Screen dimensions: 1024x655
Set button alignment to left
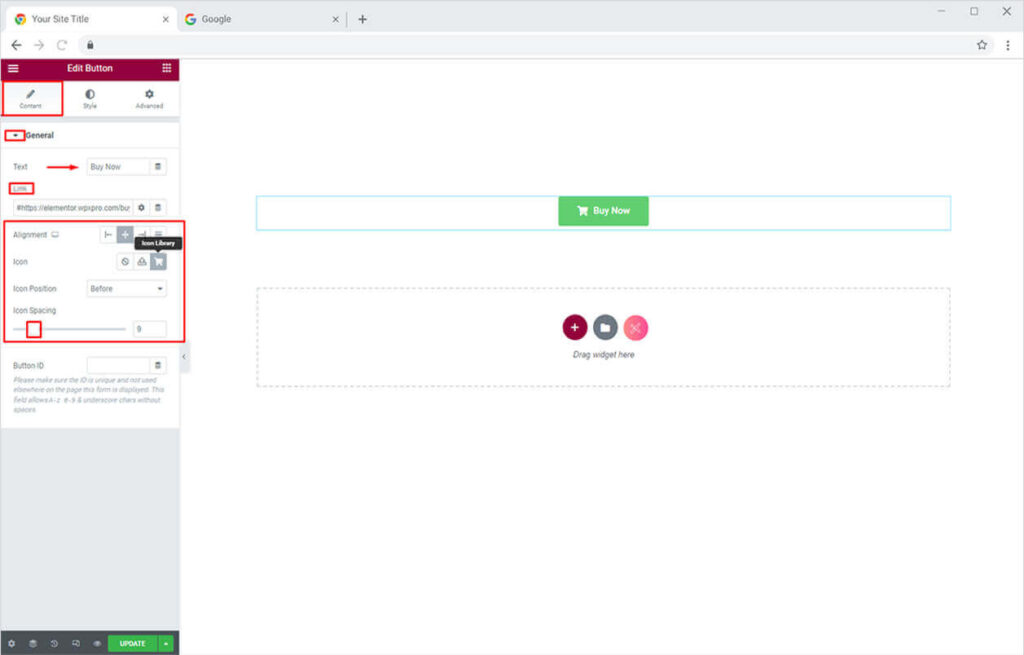point(109,235)
